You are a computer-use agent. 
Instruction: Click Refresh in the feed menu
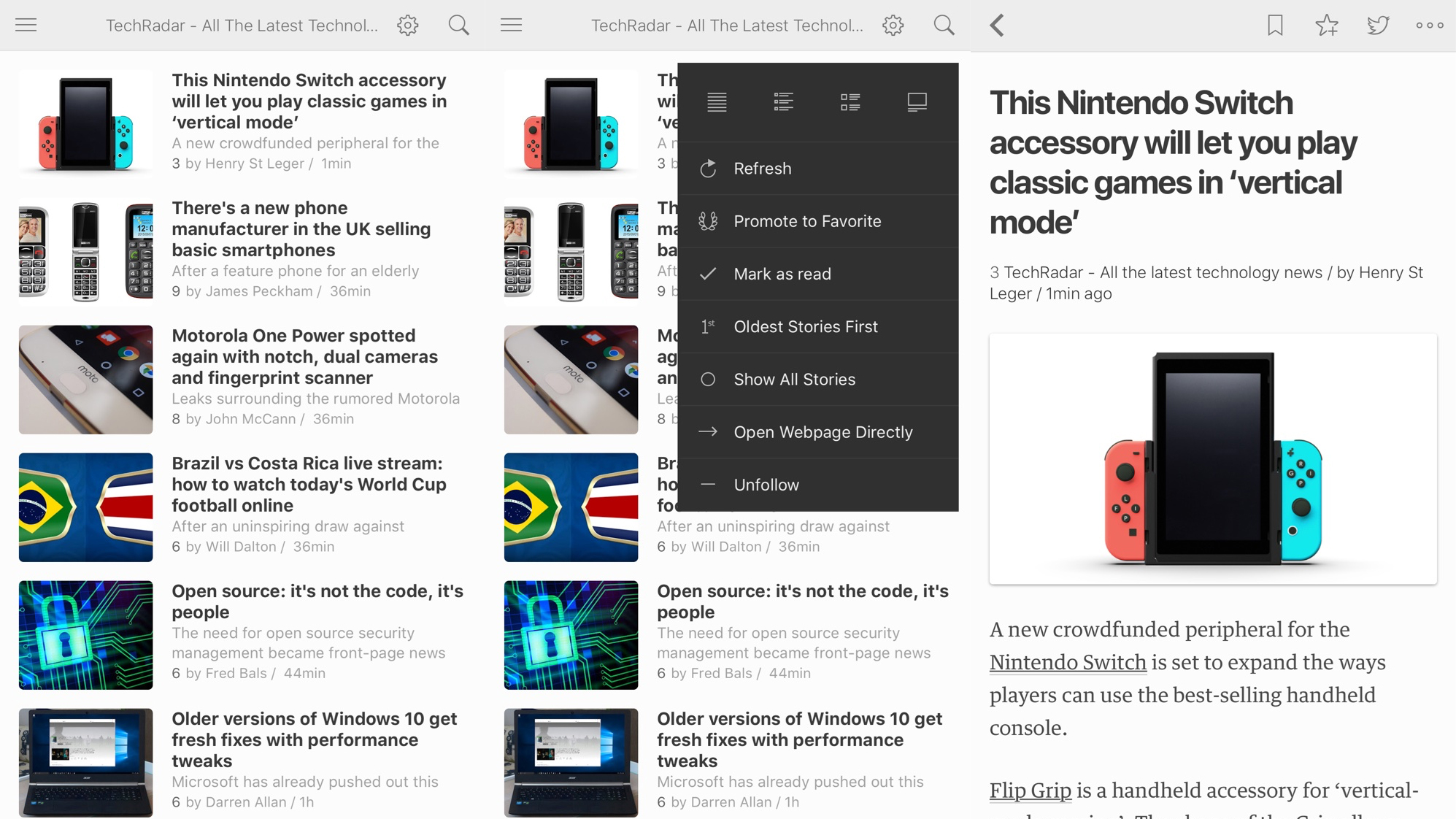pyautogui.click(x=818, y=169)
